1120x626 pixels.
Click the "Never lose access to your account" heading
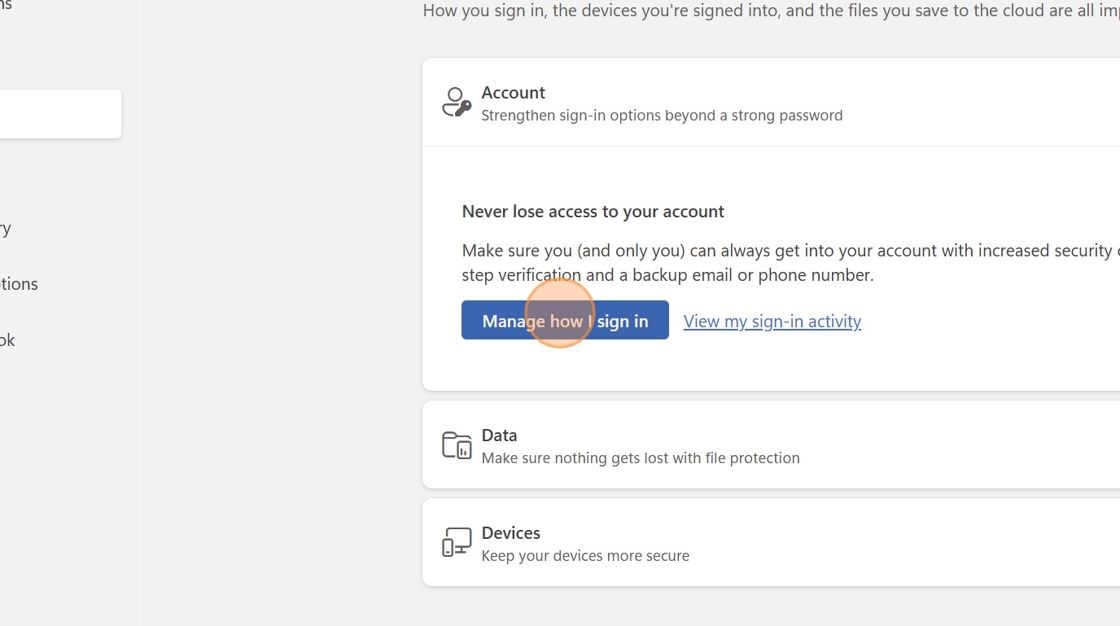(x=593, y=211)
